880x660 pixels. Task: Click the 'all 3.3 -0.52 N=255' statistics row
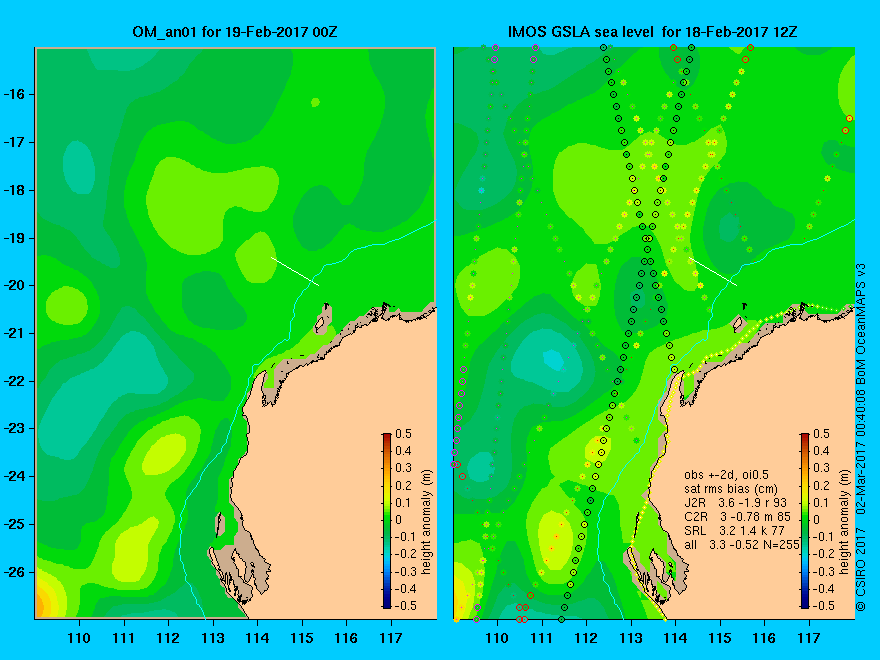click(x=741, y=544)
